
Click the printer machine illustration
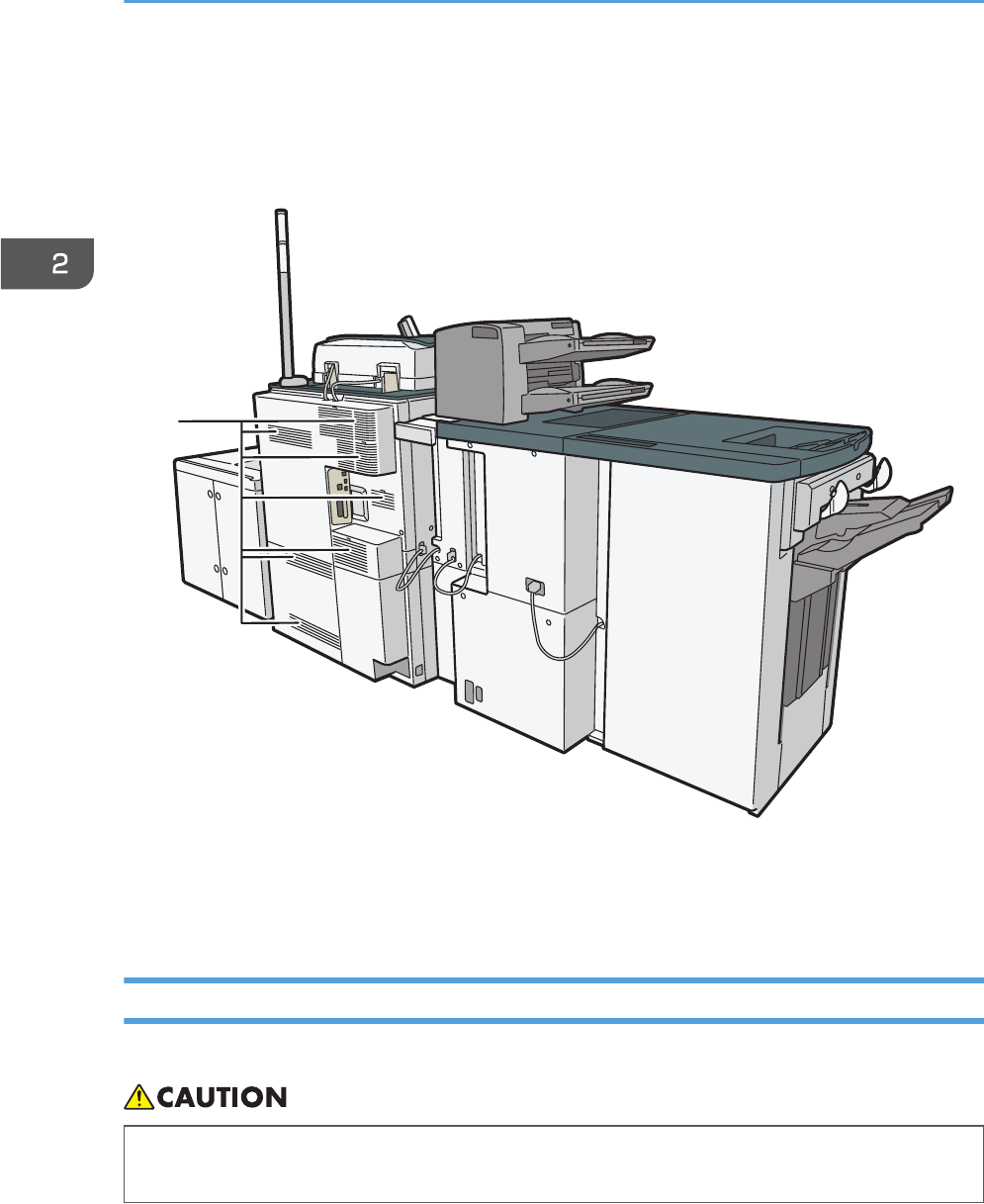[566, 512]
